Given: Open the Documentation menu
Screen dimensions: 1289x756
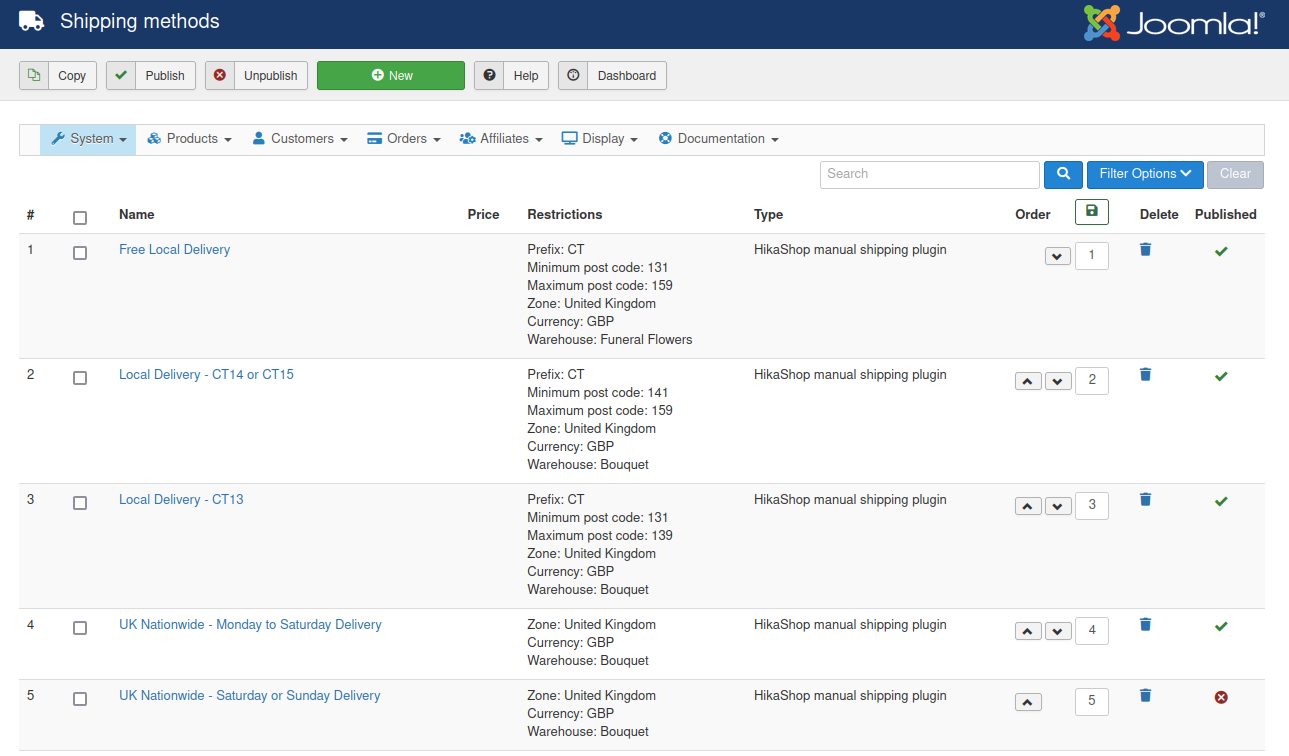Looking at the screenshot, I should [718, 139].
